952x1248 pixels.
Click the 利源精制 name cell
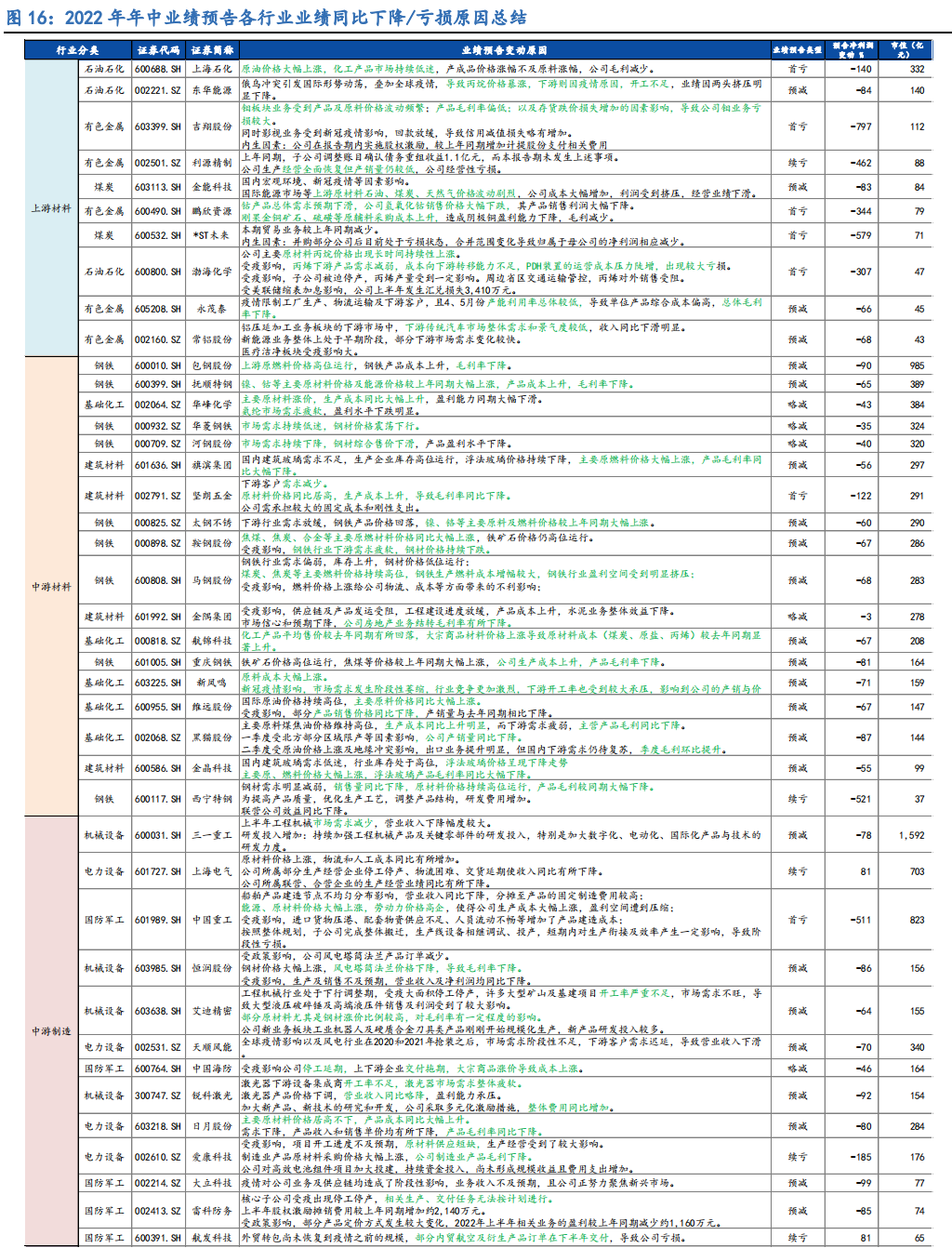coord(212,163)
